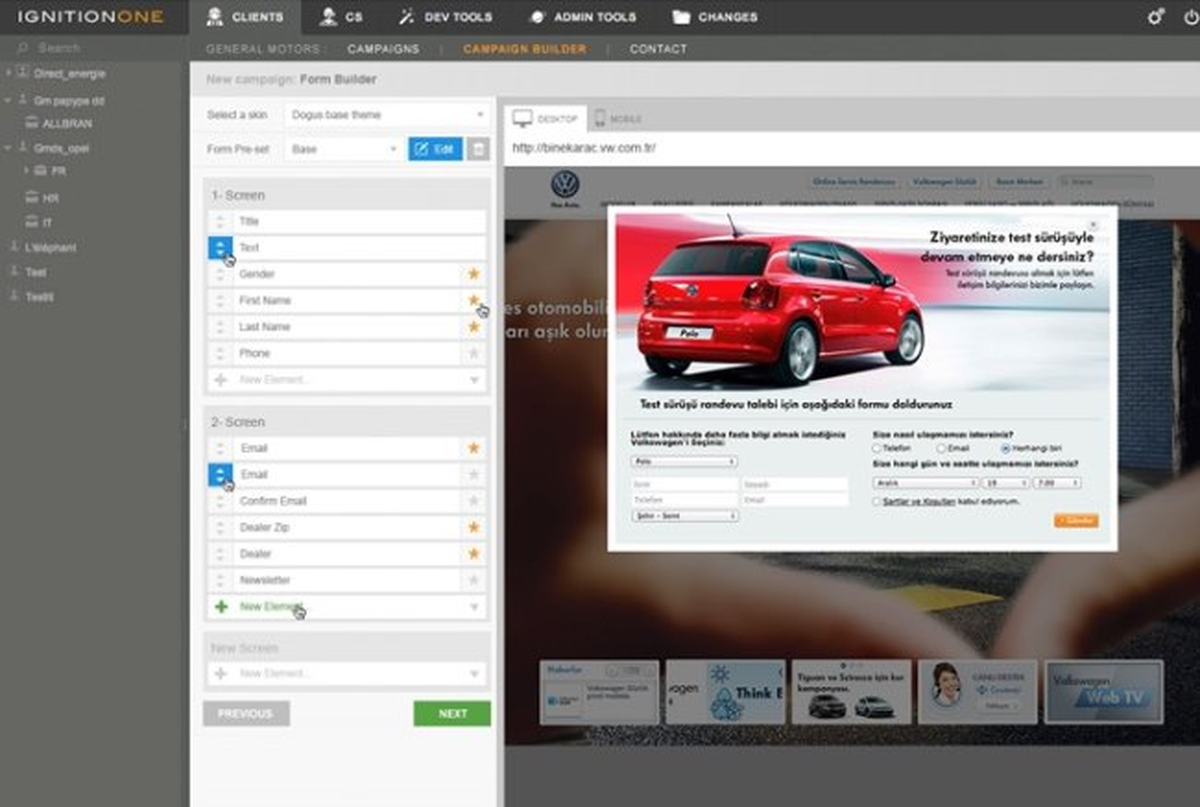
Task: Click the reorder handle beside Last Name
Action: click(x=220, y=327)
